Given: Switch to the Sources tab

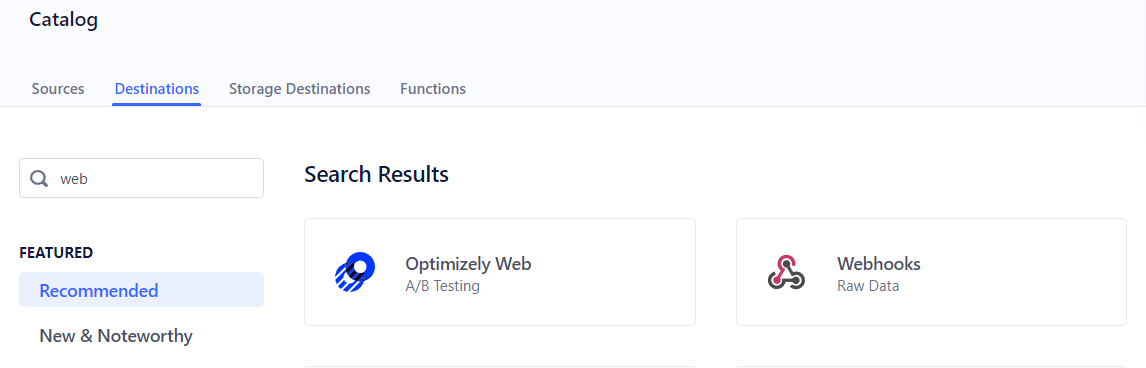Looking at the screenshot, I should click(58, 89).
